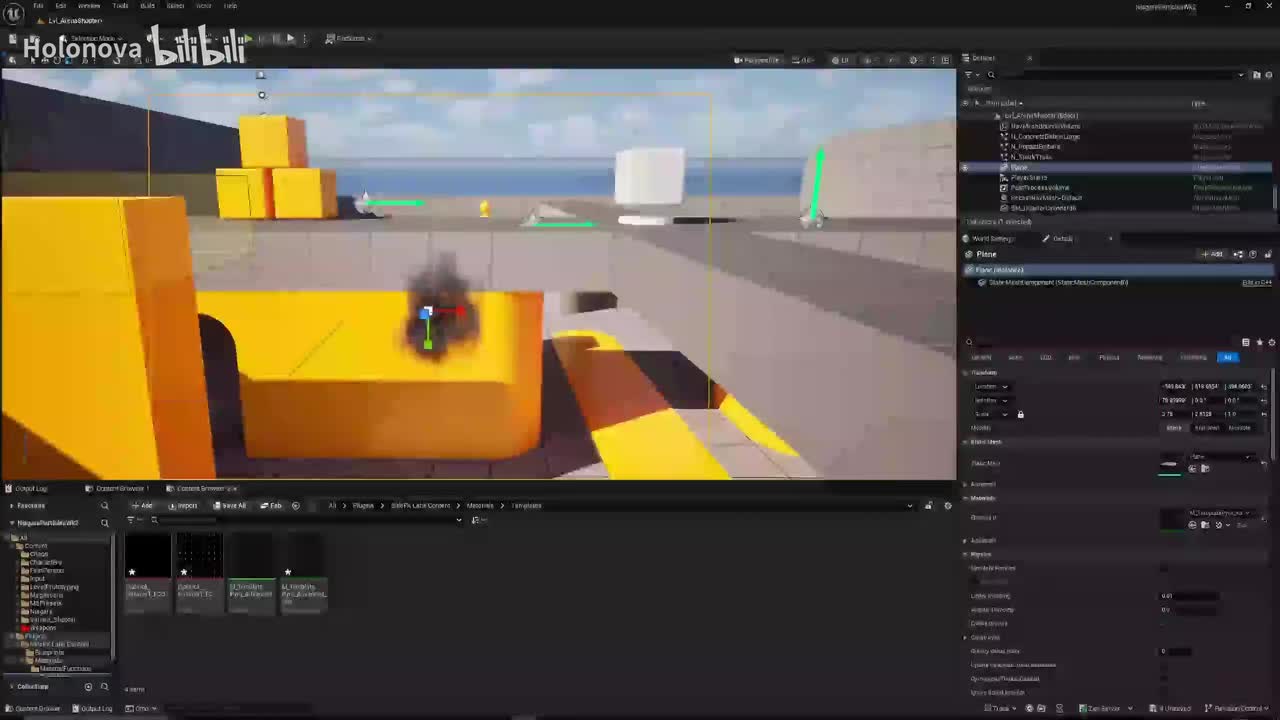The image size is (1280, 720).
Task: Click the Fab button
Action: point(271,505)
